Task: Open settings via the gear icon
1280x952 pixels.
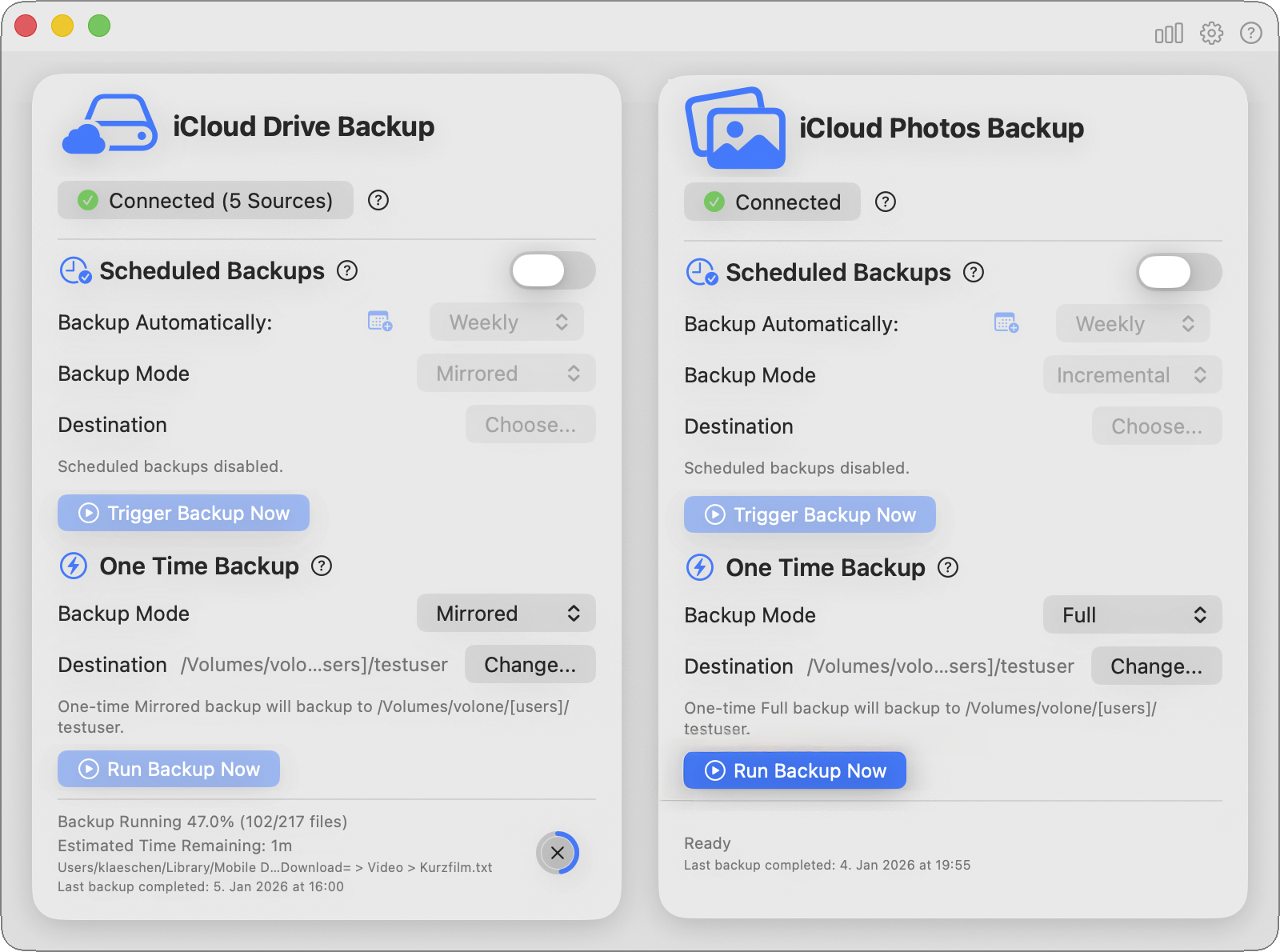Action: (x=1211, y=33)
